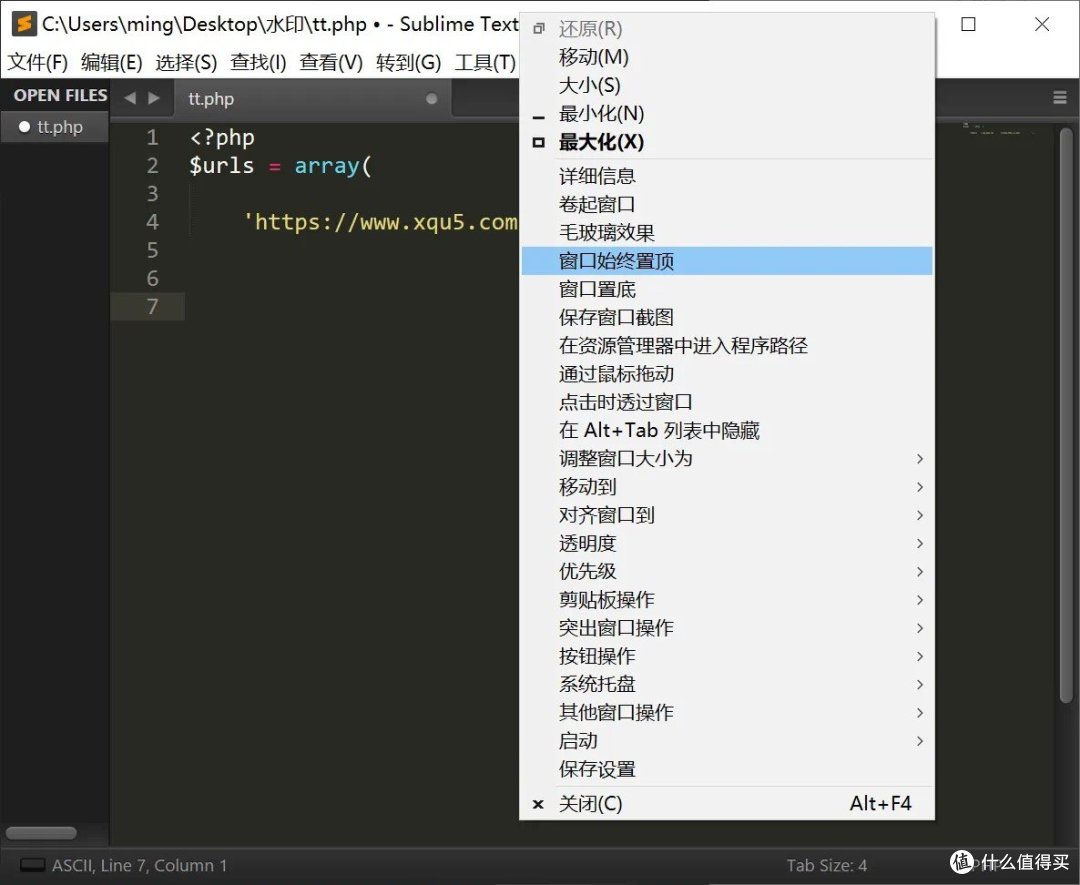The width and height of the screenshot is (1080, 885).
Task: Toggle 窗口始终置顶 option
Action: coord(616,261)
